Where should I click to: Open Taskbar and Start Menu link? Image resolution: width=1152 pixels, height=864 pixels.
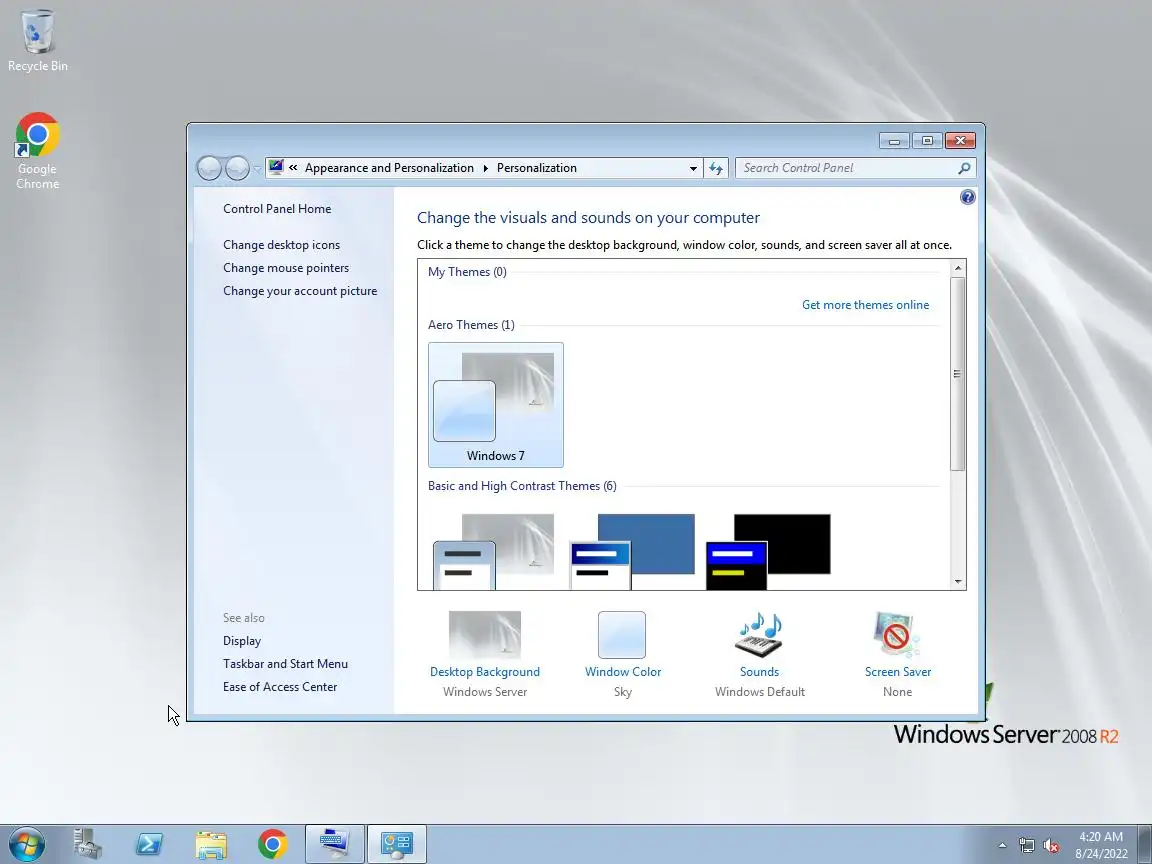[x=285, y=663]
